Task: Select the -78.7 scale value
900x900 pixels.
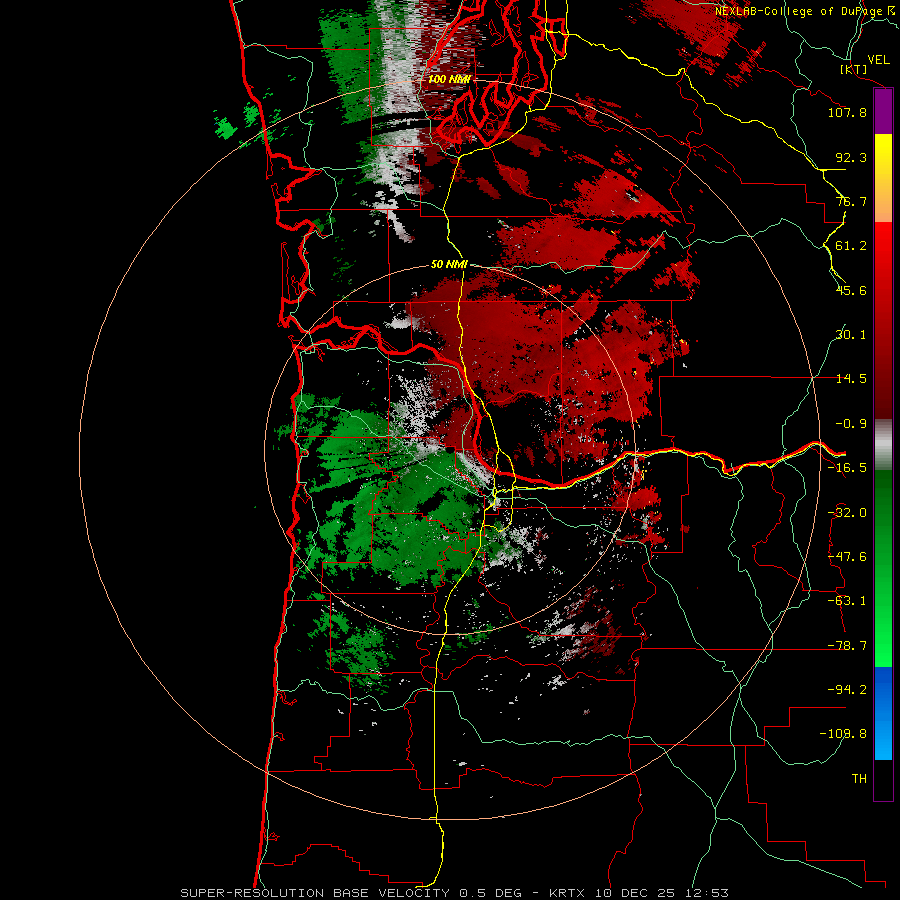Action: pos(847,646)
